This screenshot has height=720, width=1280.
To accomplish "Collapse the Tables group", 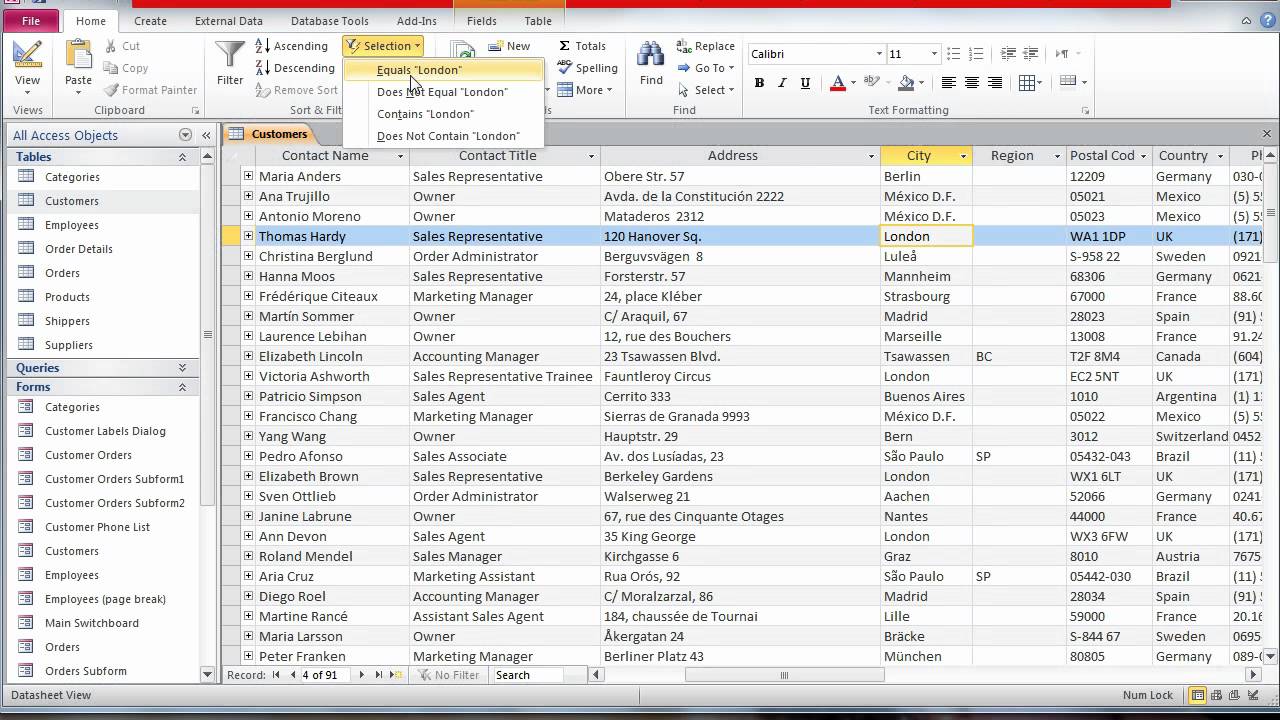I will point(182,157).
